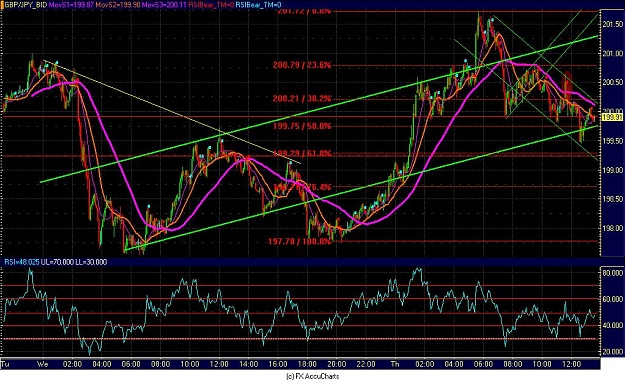The width and height of the screenshot is (625, 380).
Task: Click the 200.50 price axis value
Action: (612, 83)
